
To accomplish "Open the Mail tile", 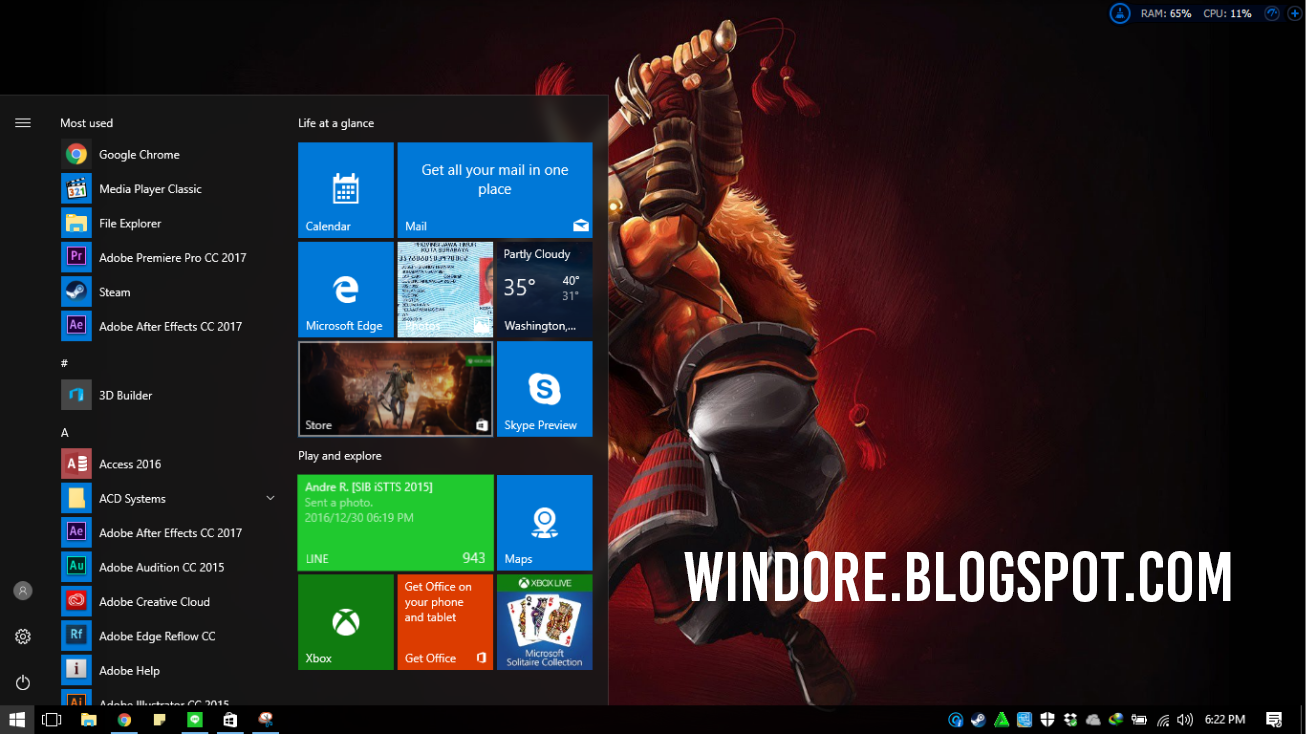I will pos(495,190).
